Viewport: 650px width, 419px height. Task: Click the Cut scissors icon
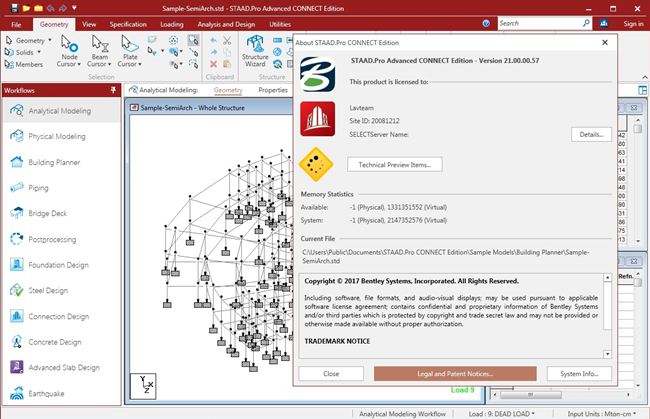point(227,41)
